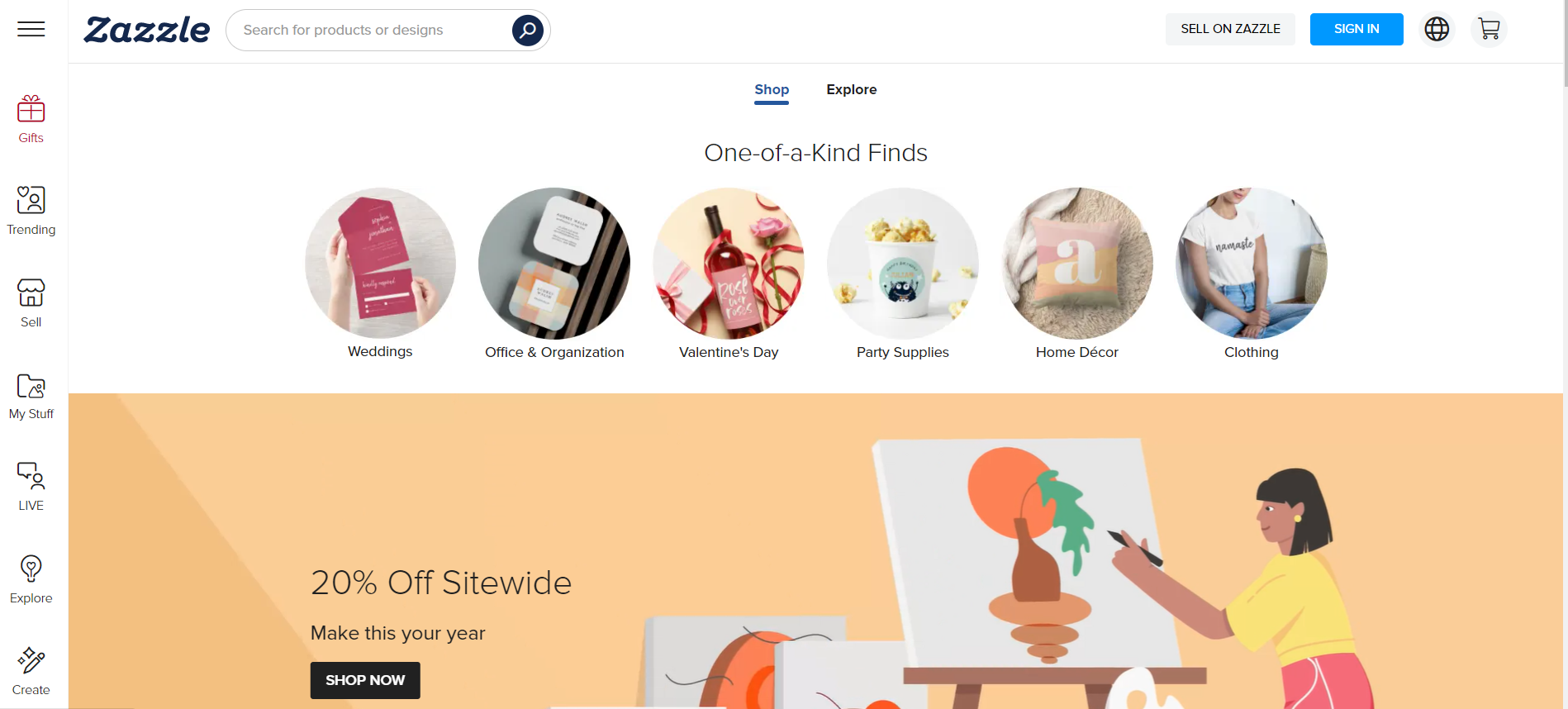The width and height of the screenshot is (1568, 709).
Task: Open the Trending sidebar icon
Action: (x=31, y=200)
